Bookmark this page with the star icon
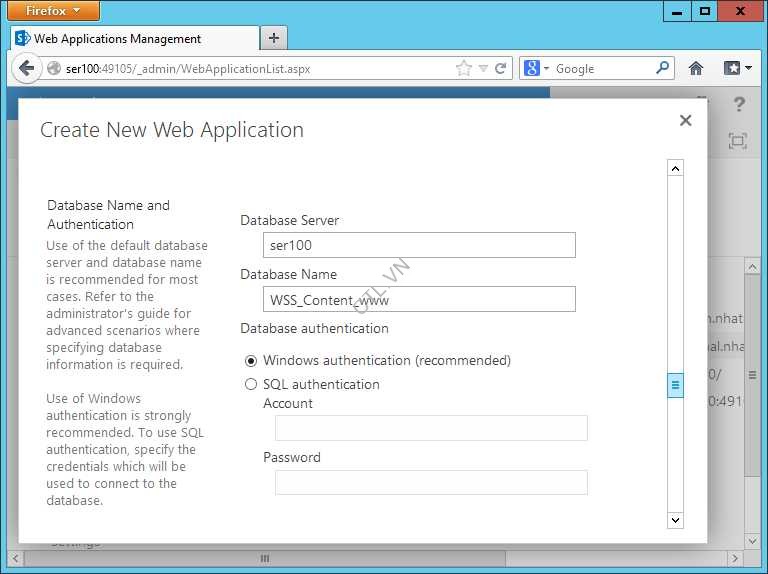This screenshot has width=768, height=574. (463, 68)
